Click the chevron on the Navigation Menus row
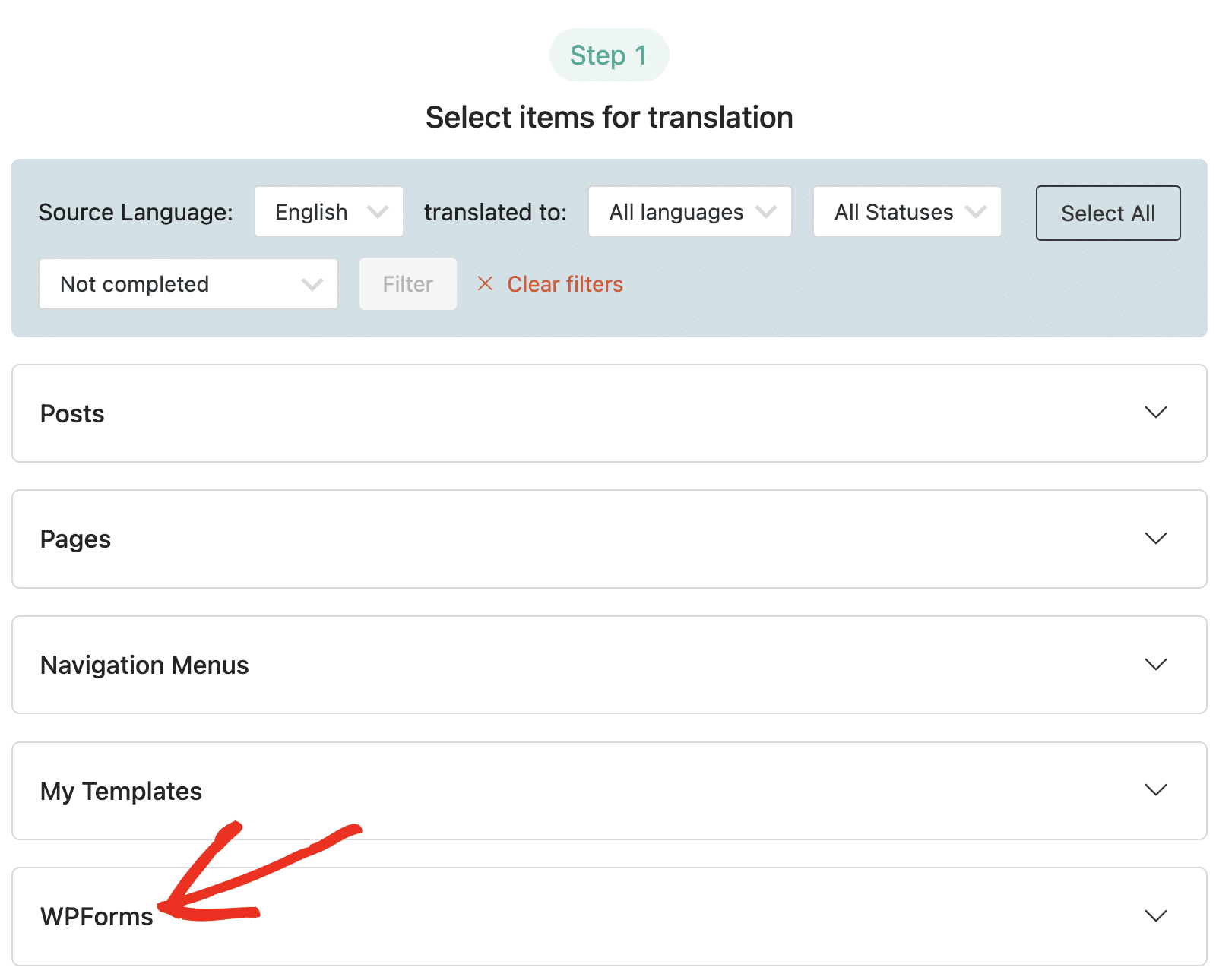Screen dimensions: 1216x980 [1155, 665]
